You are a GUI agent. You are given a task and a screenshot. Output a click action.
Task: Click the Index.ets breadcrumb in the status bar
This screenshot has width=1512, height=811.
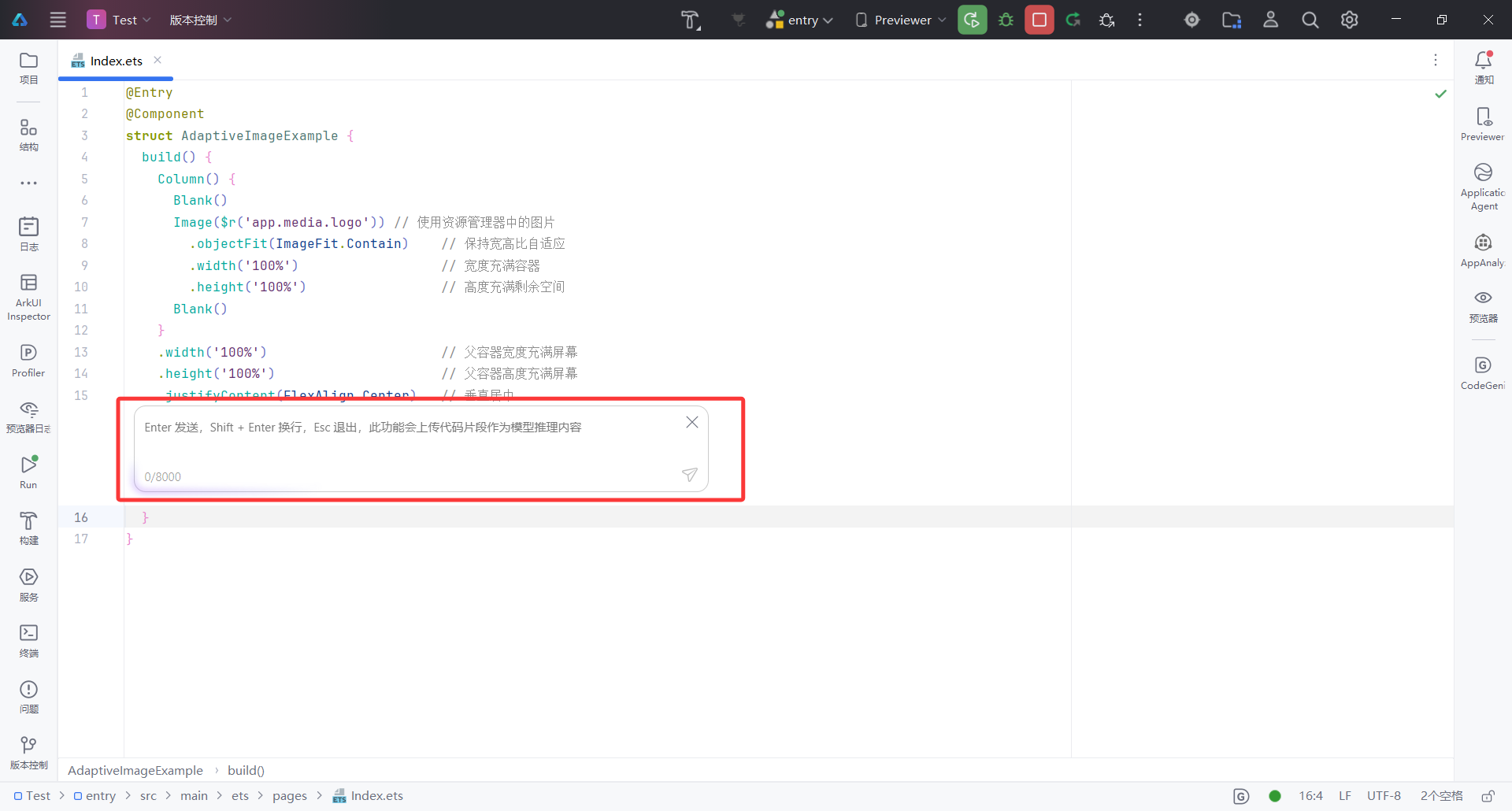tap(368, 795)
